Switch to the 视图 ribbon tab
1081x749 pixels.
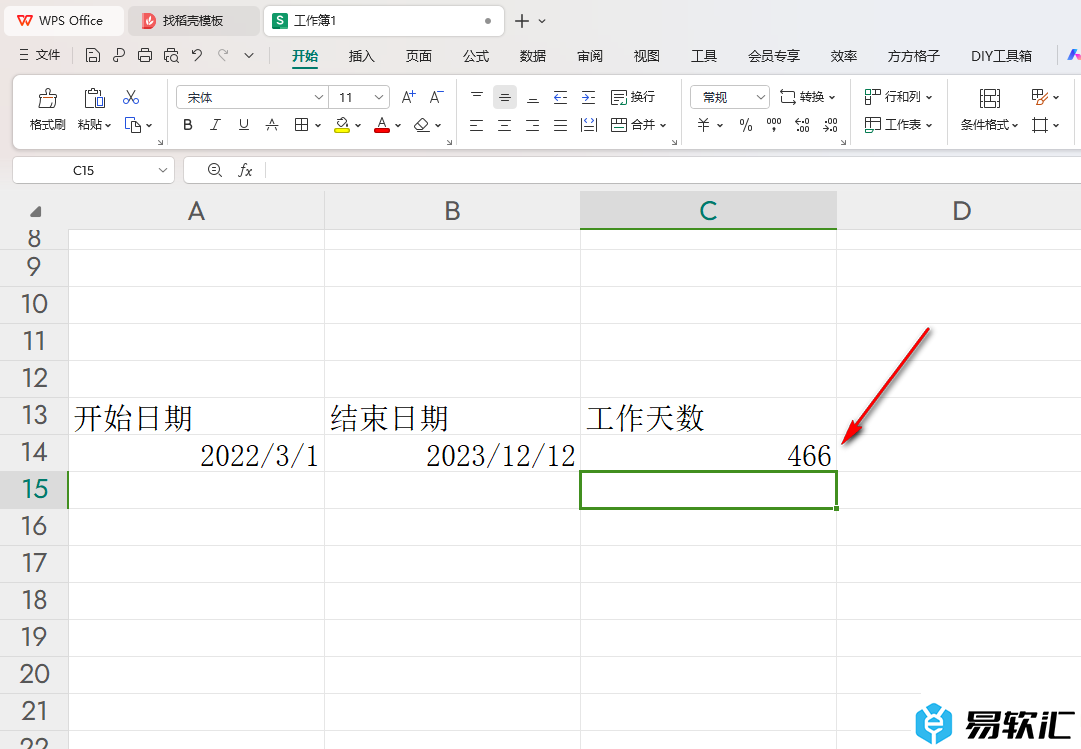pos(647,56)
